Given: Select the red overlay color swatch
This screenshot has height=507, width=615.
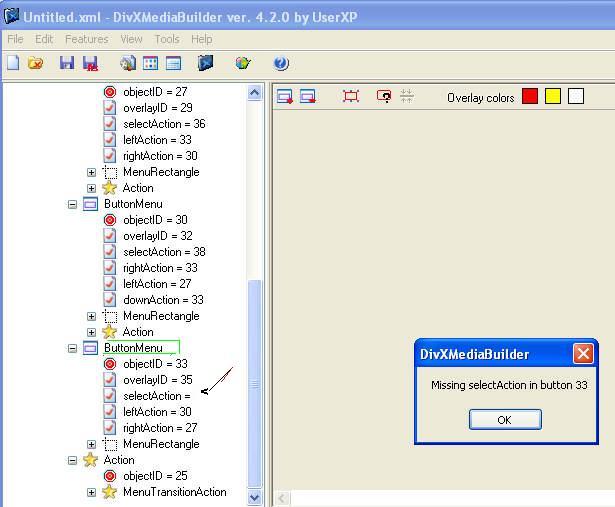Looking at the screenshot, I should pyautogui.click(x=530, y=96).
